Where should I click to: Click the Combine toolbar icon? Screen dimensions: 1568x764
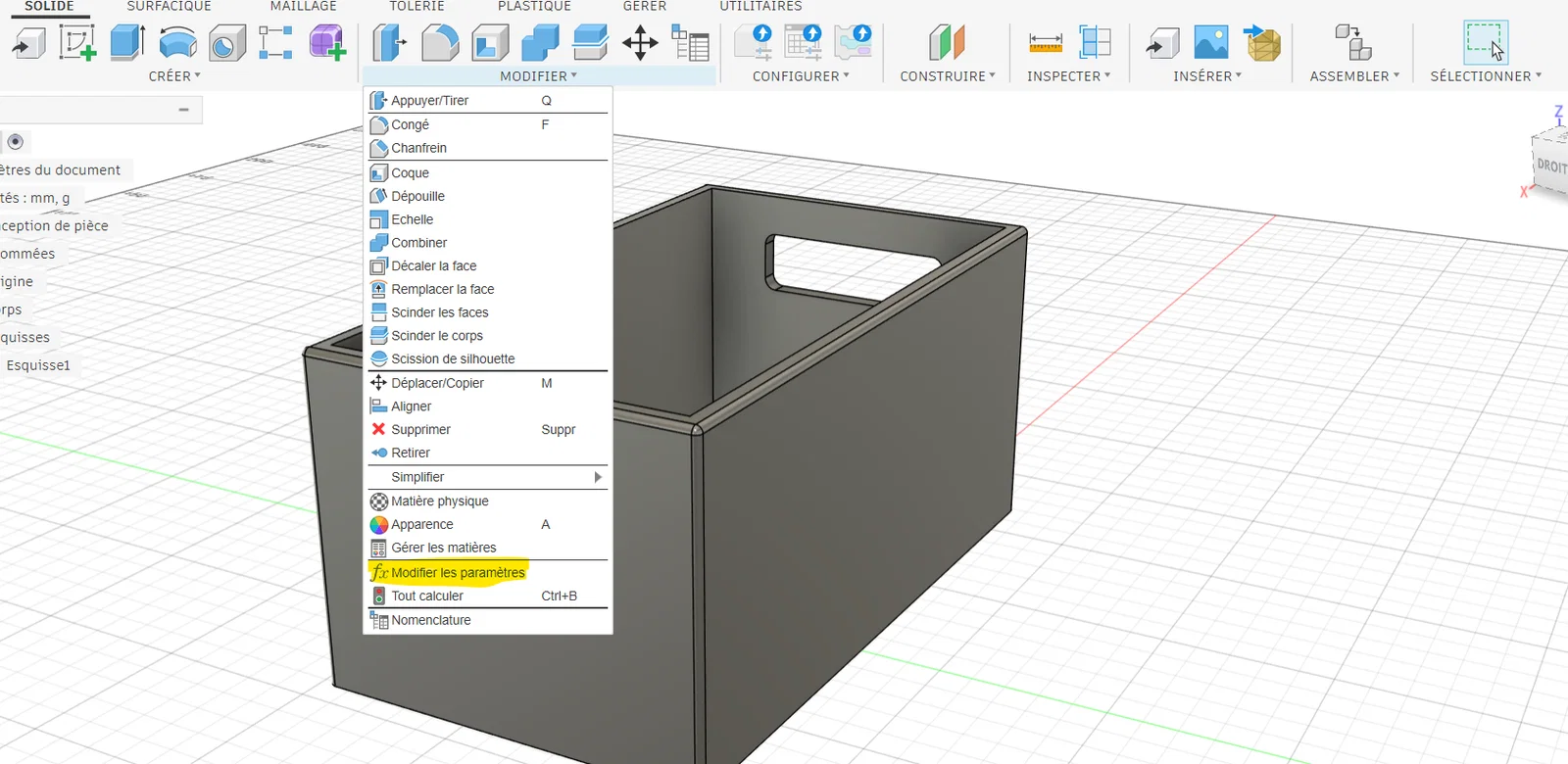click(540, 43)
